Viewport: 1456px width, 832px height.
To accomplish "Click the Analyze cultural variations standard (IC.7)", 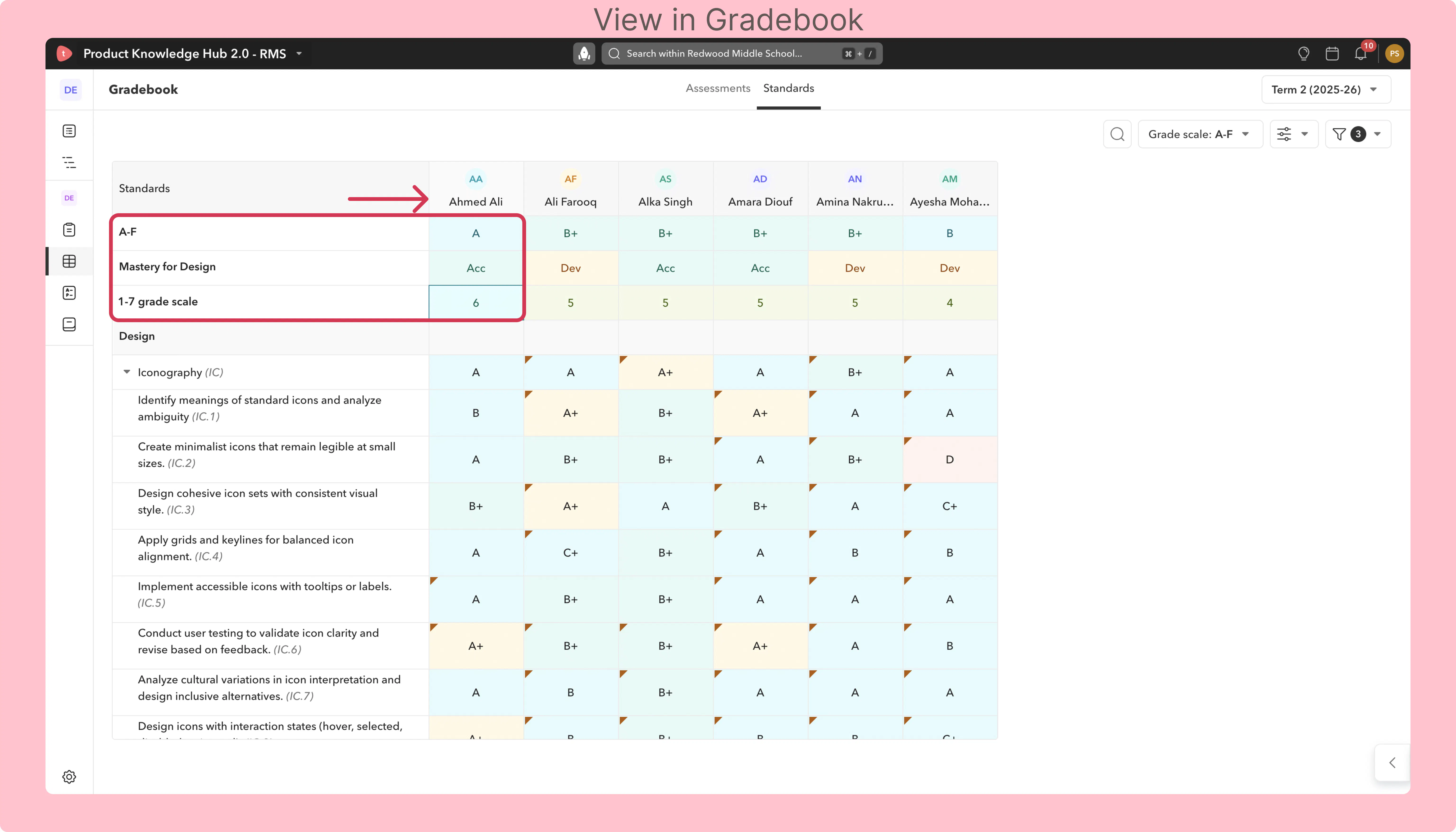I will [269, 687].
